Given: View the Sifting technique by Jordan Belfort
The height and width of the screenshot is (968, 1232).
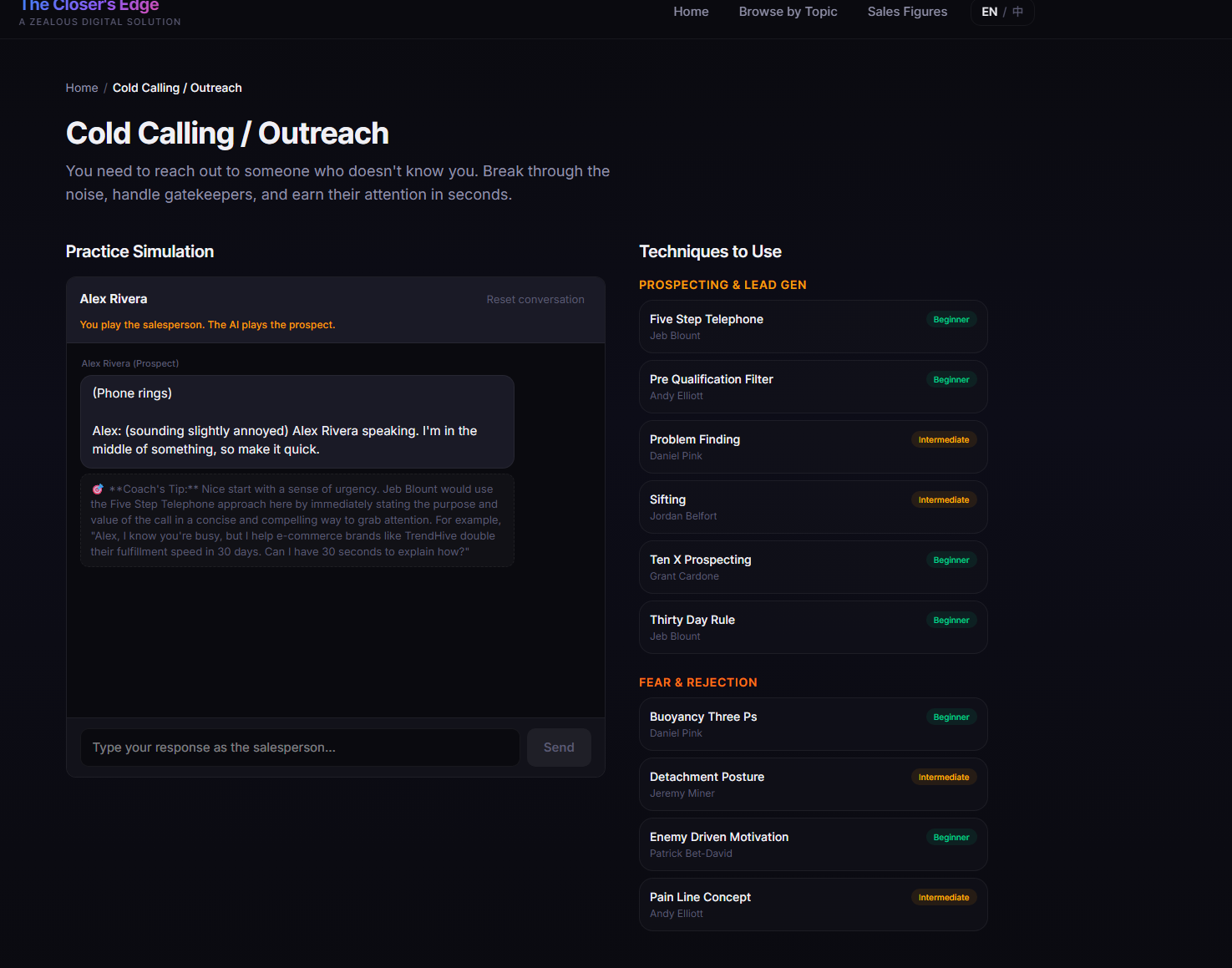Looking at the screenshot, I should click(812, 506).
